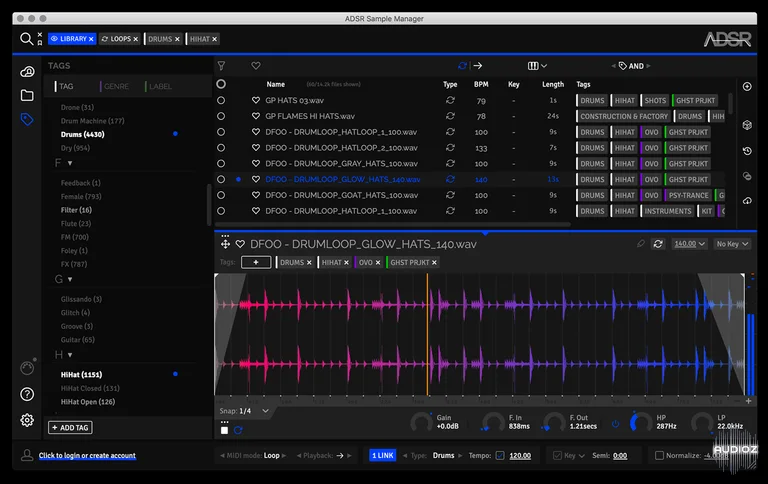Switch AND tag logic with right arrow
This screenshot has height=484, width=768.
click(648, 66)
